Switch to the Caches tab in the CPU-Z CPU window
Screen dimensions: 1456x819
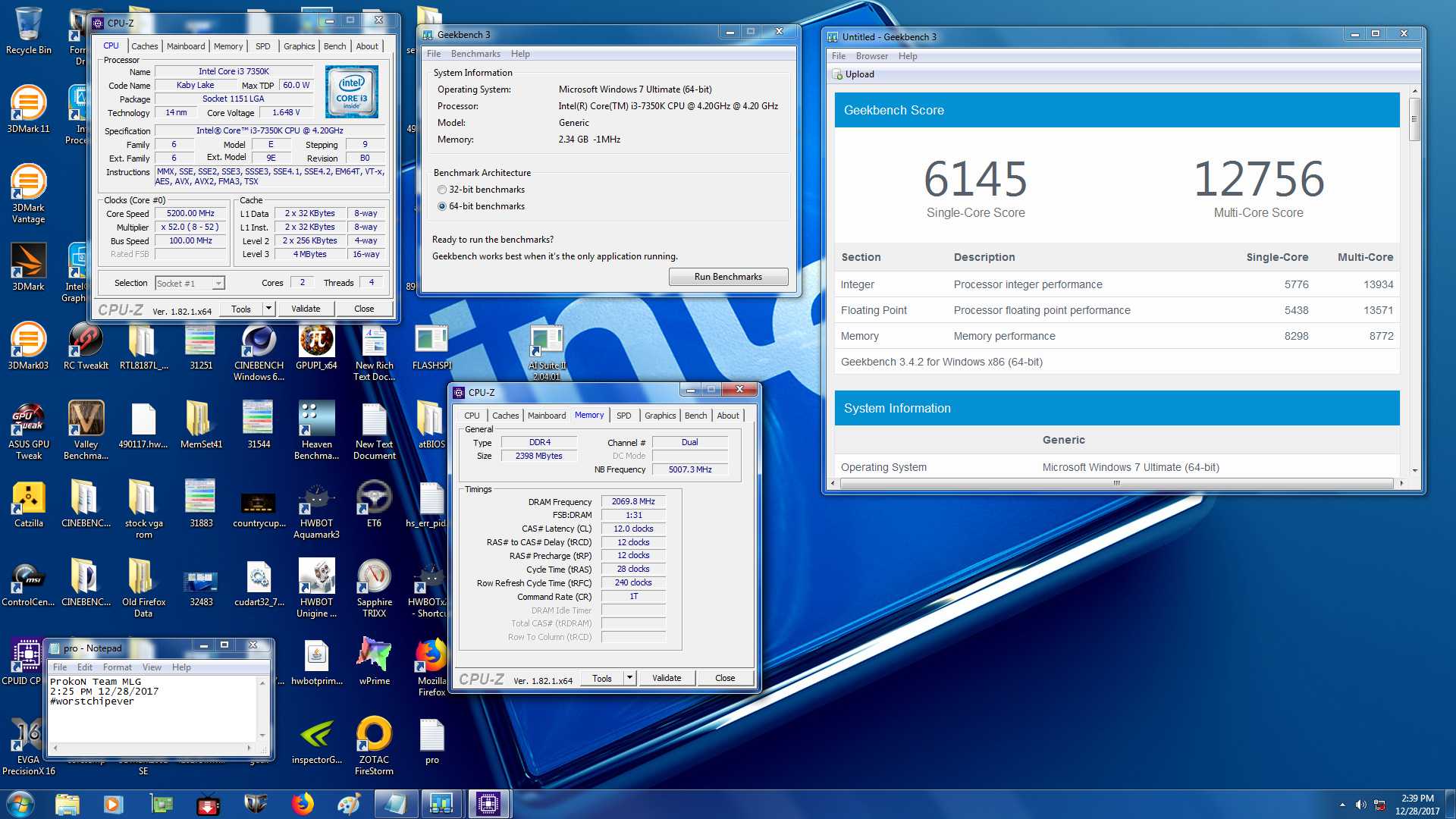(144, 46)
